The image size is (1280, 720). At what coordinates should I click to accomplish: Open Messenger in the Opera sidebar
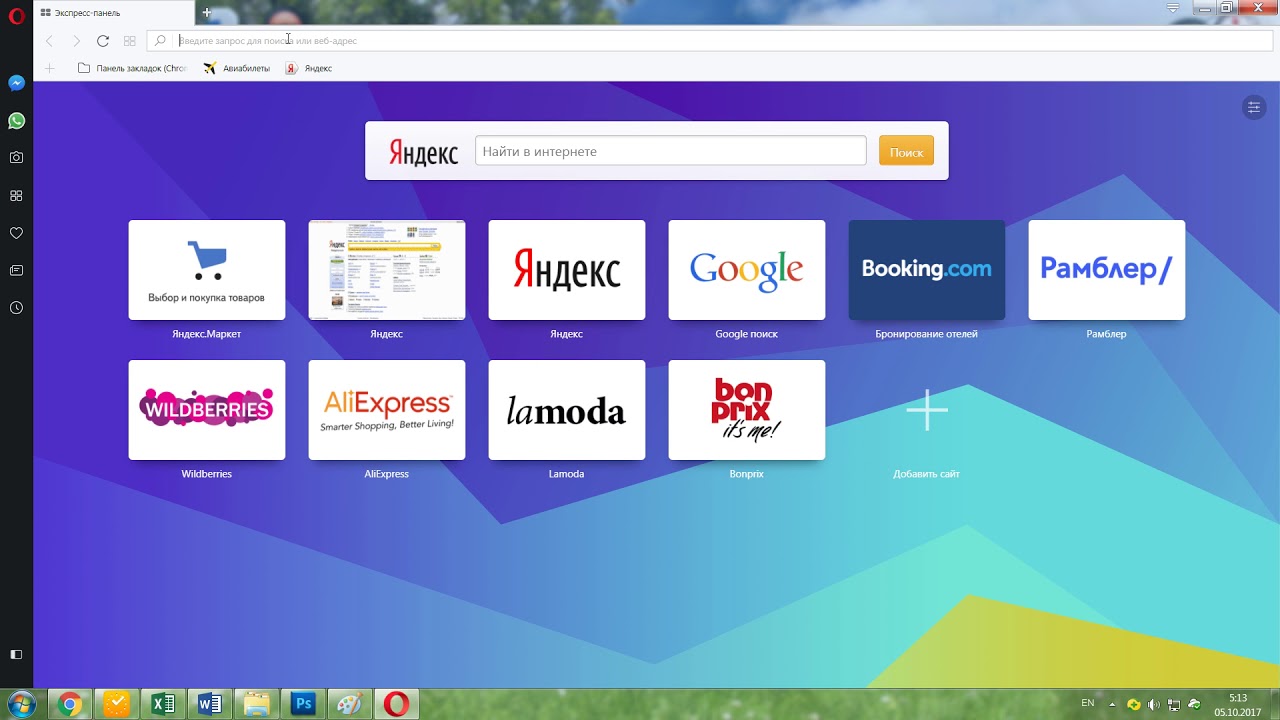tap(16, 83)
